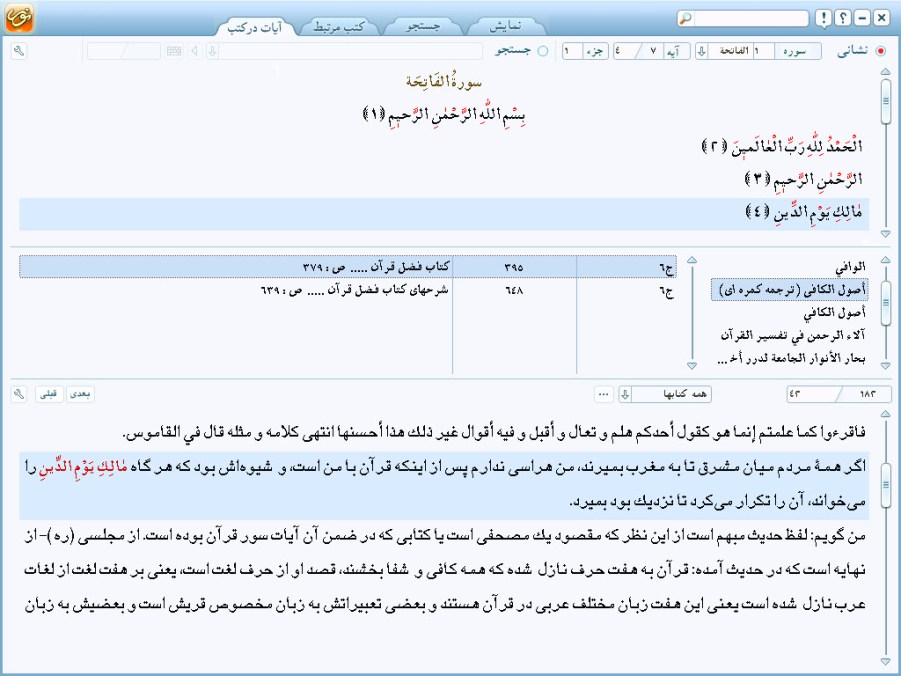Click the قبلی button

48,394
